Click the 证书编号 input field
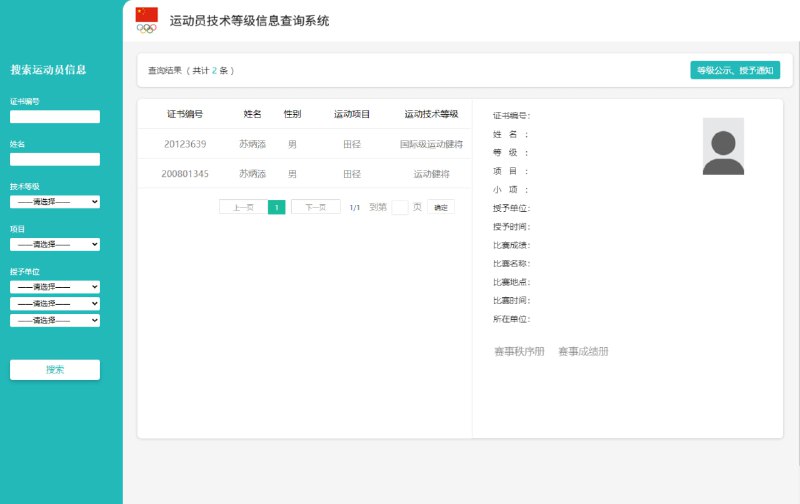 click(55, 117)
